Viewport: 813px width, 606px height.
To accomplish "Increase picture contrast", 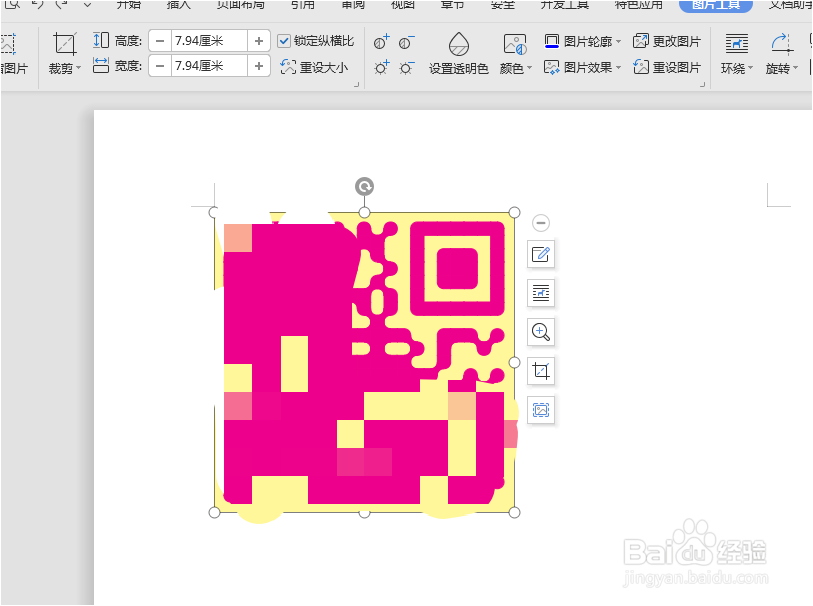I will tap(382, 41).
